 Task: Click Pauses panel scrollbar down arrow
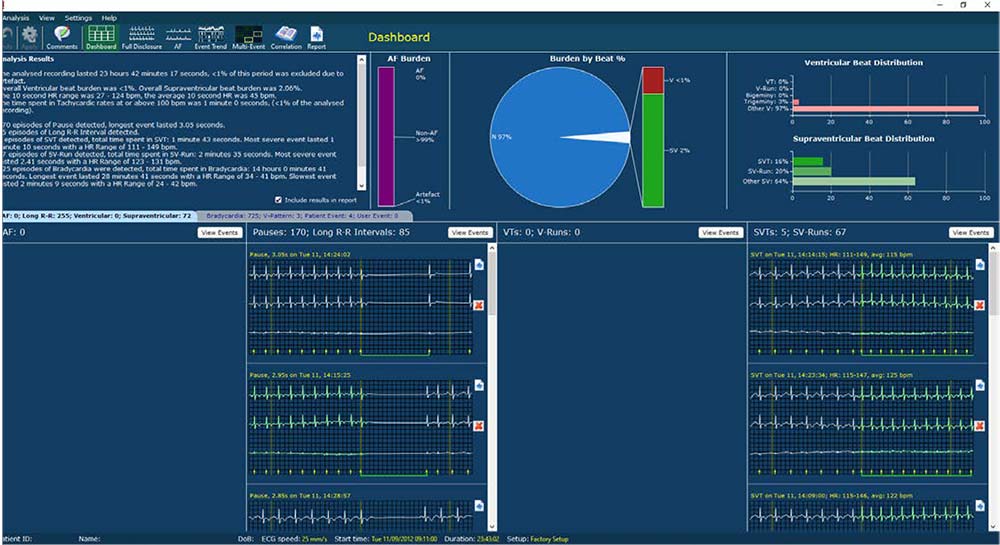click(491, 527)
